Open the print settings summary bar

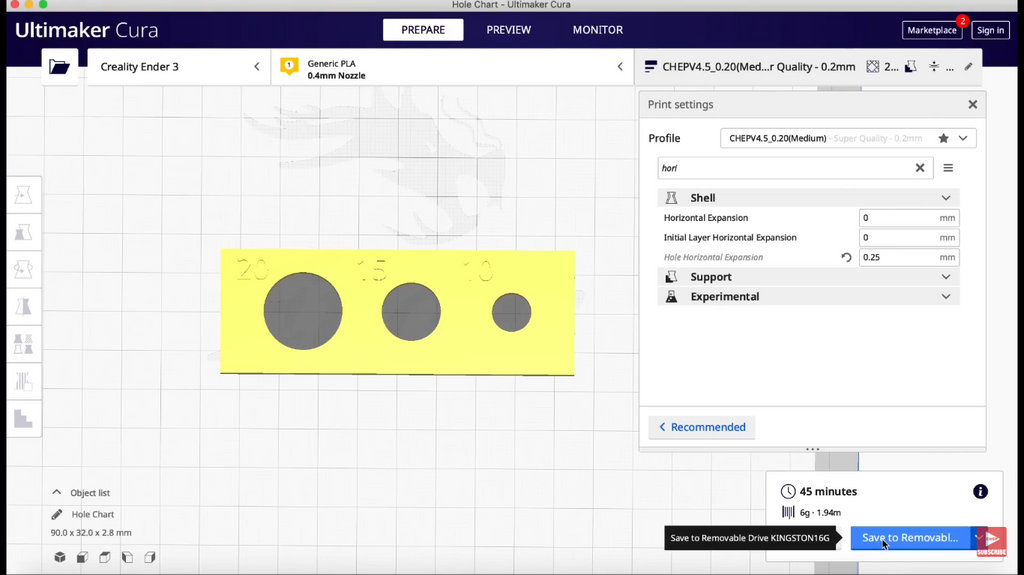[808, 67]
